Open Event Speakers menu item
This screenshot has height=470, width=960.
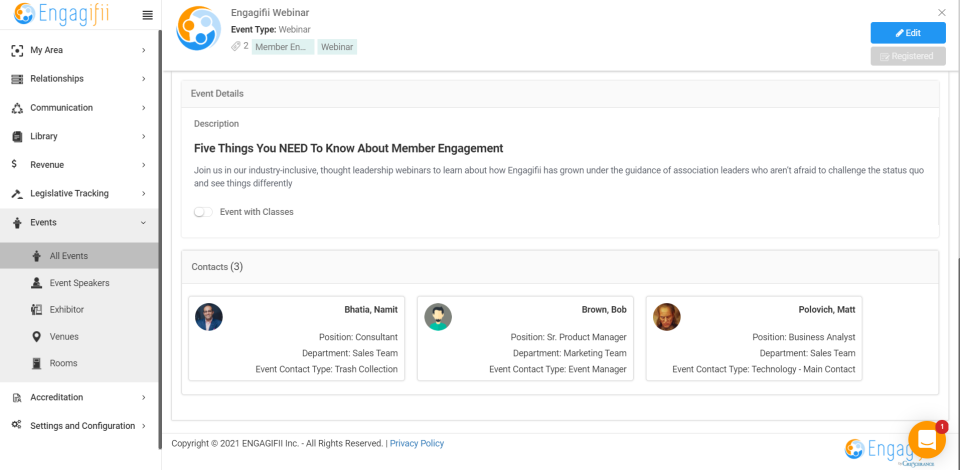point(80,283)
